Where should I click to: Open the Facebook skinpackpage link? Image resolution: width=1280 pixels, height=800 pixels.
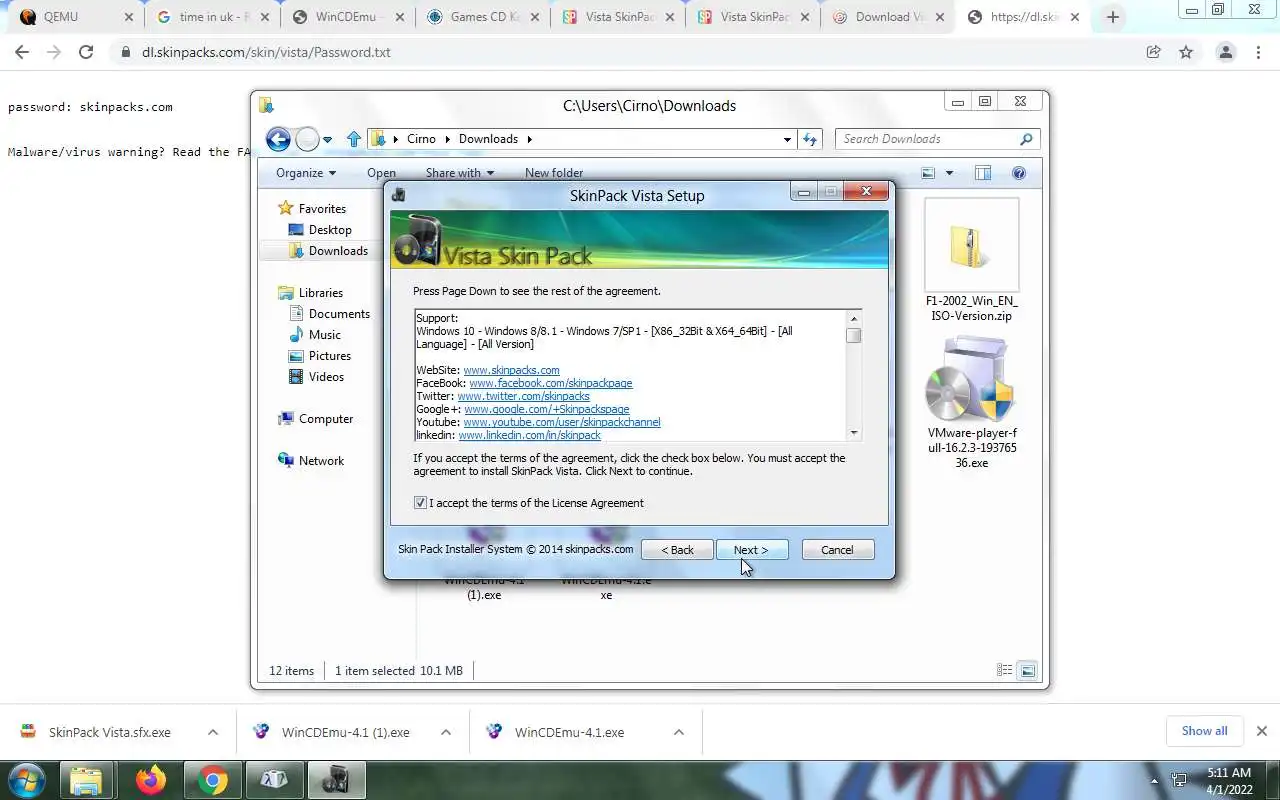click(x=550, y=383)
